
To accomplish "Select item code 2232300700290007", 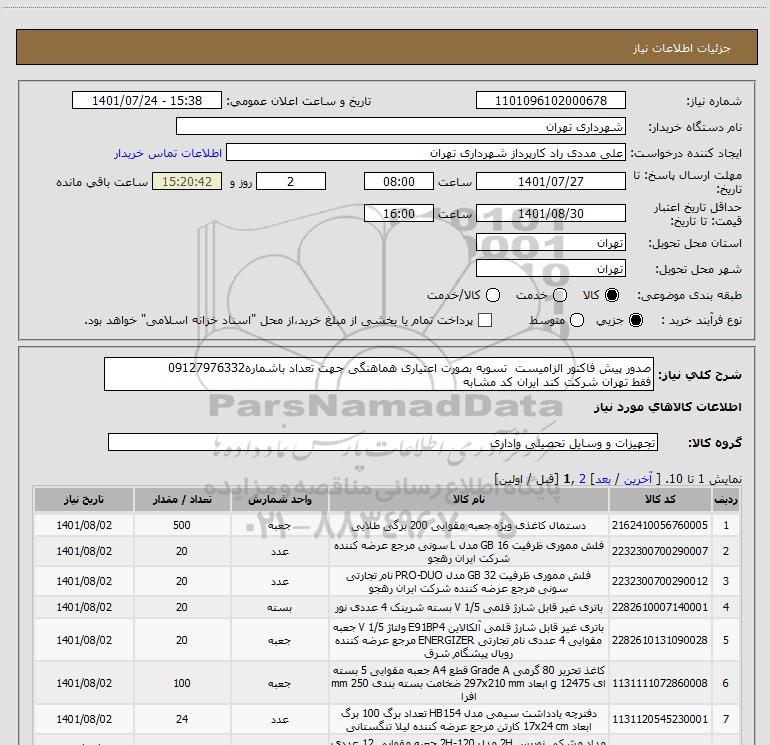I will coord(660,551).
